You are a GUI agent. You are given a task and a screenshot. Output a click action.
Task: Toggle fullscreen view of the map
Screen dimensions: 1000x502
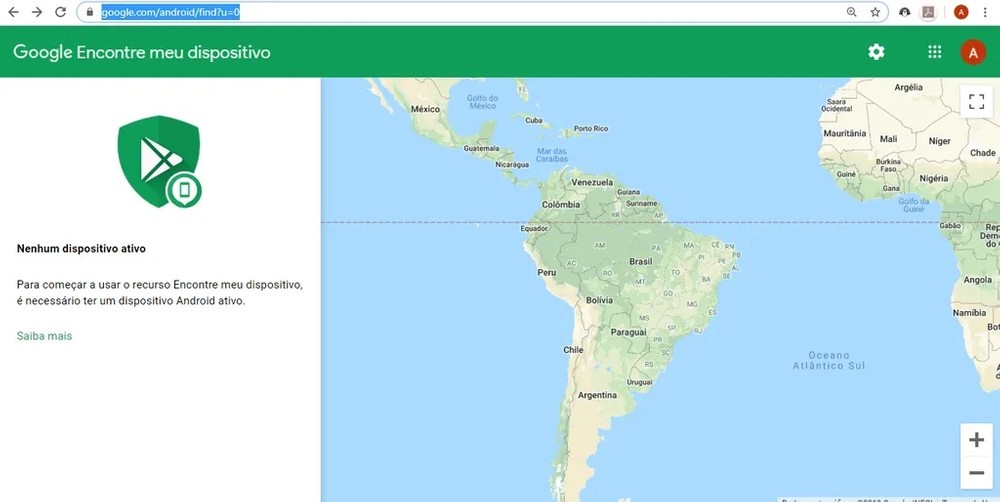(976, 101)
